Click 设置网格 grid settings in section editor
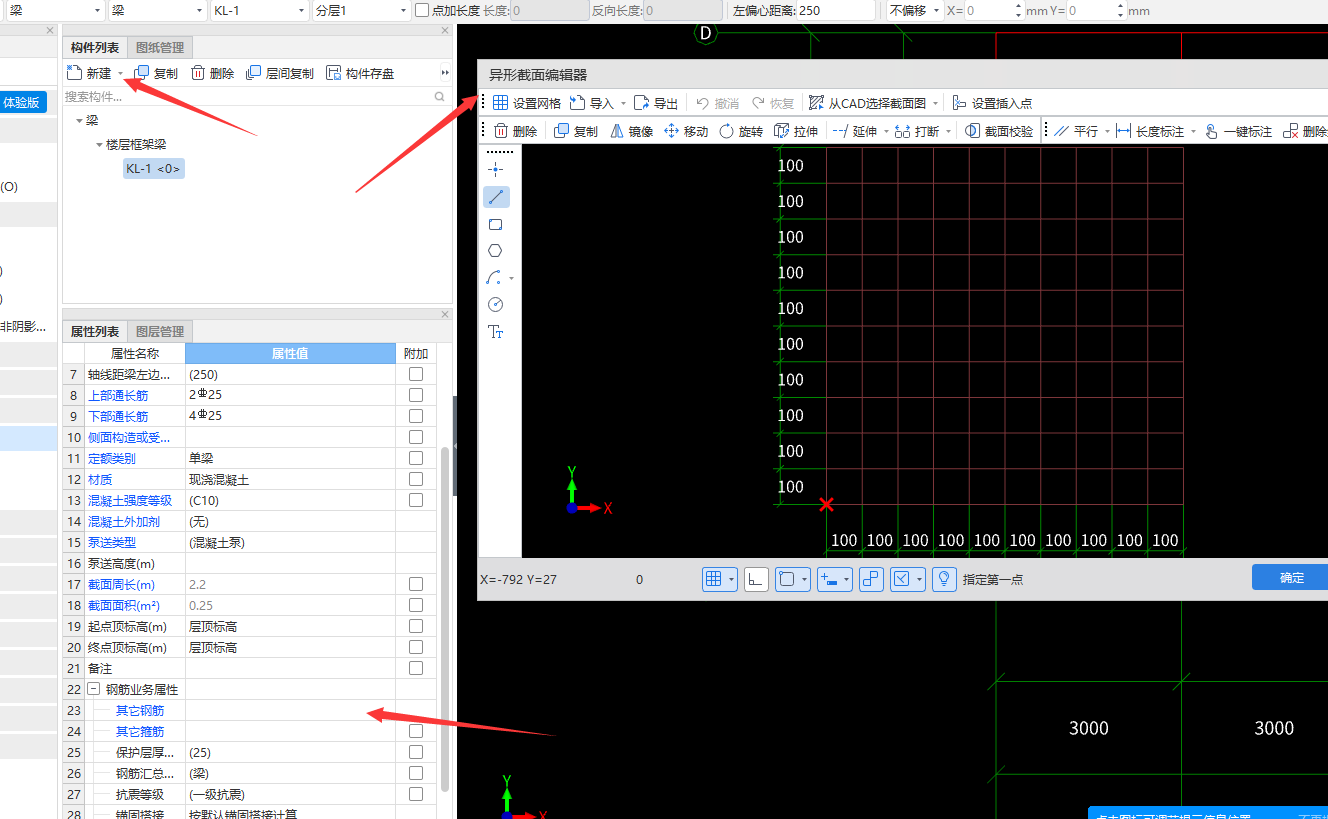 coord(526,103)
